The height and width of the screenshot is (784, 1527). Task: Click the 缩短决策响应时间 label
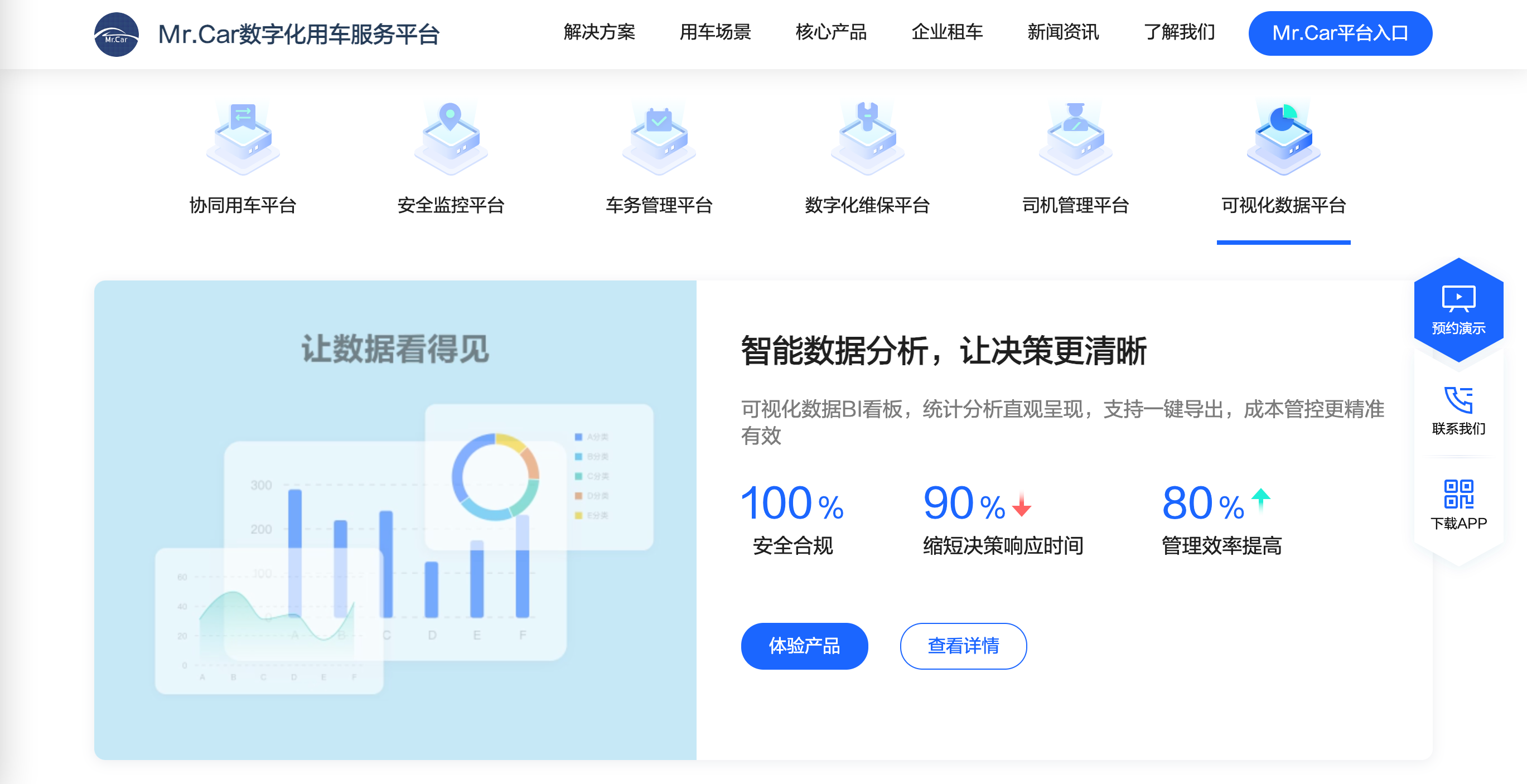pyautogui.click(x=1003, y=545)
